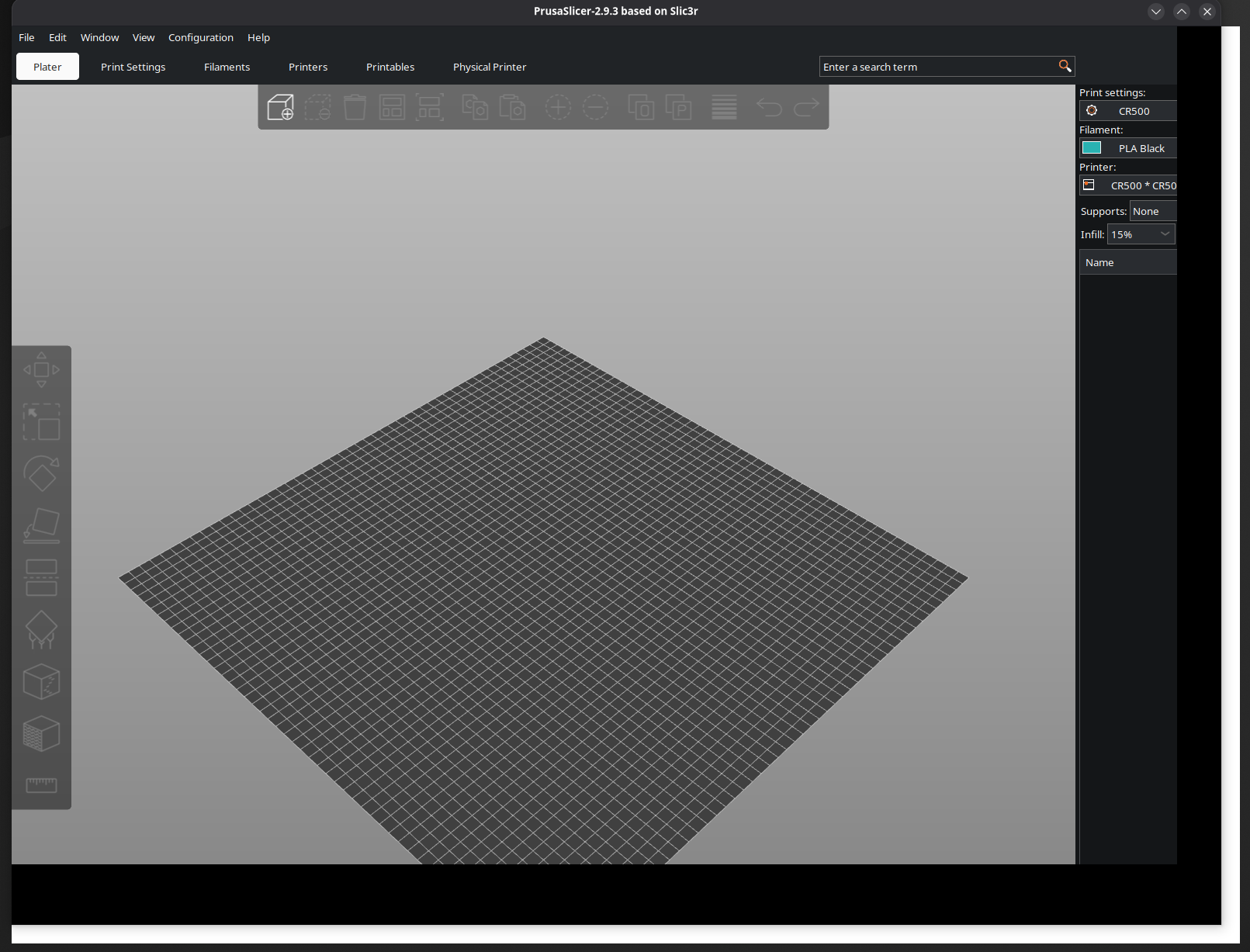Image resolution: width=1250 pixels, height=952 pixels.
Task: Select the Rotate tool
Action: pos(41,473)
